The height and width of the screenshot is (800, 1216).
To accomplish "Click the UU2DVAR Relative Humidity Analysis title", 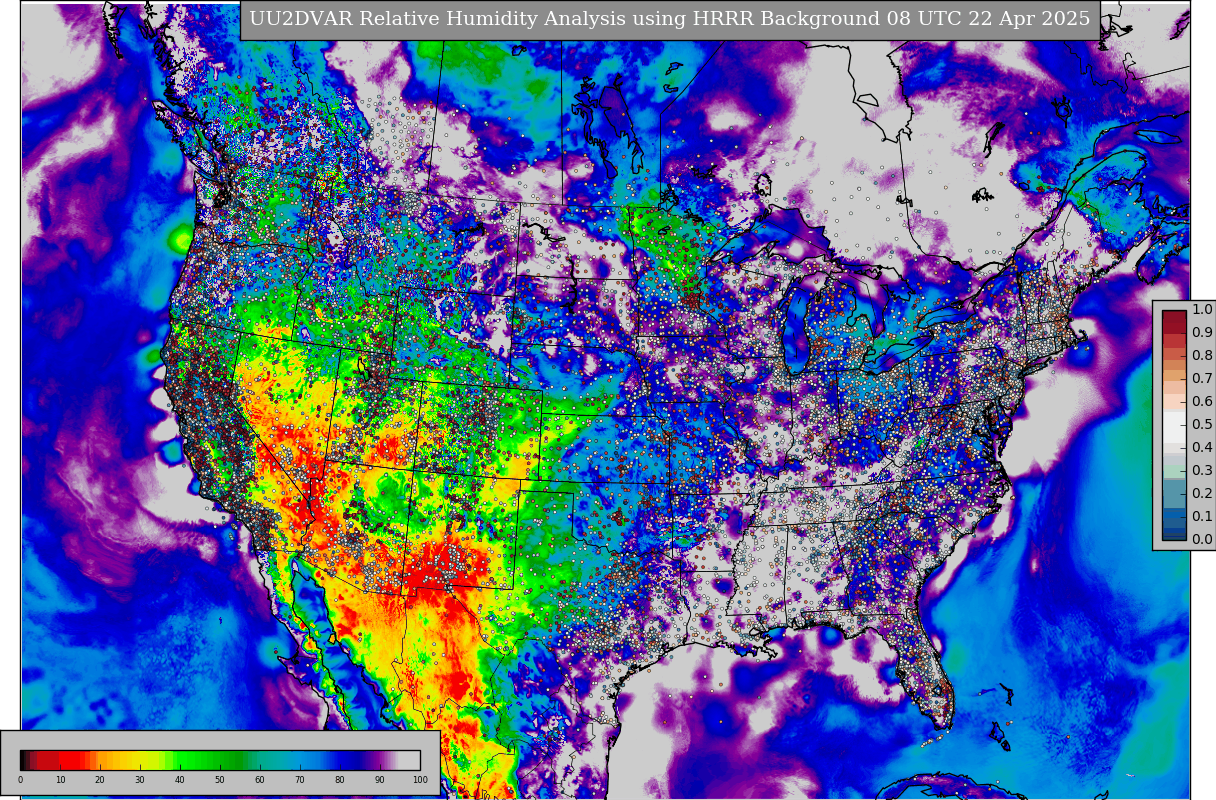I will (x=670, y=20).
